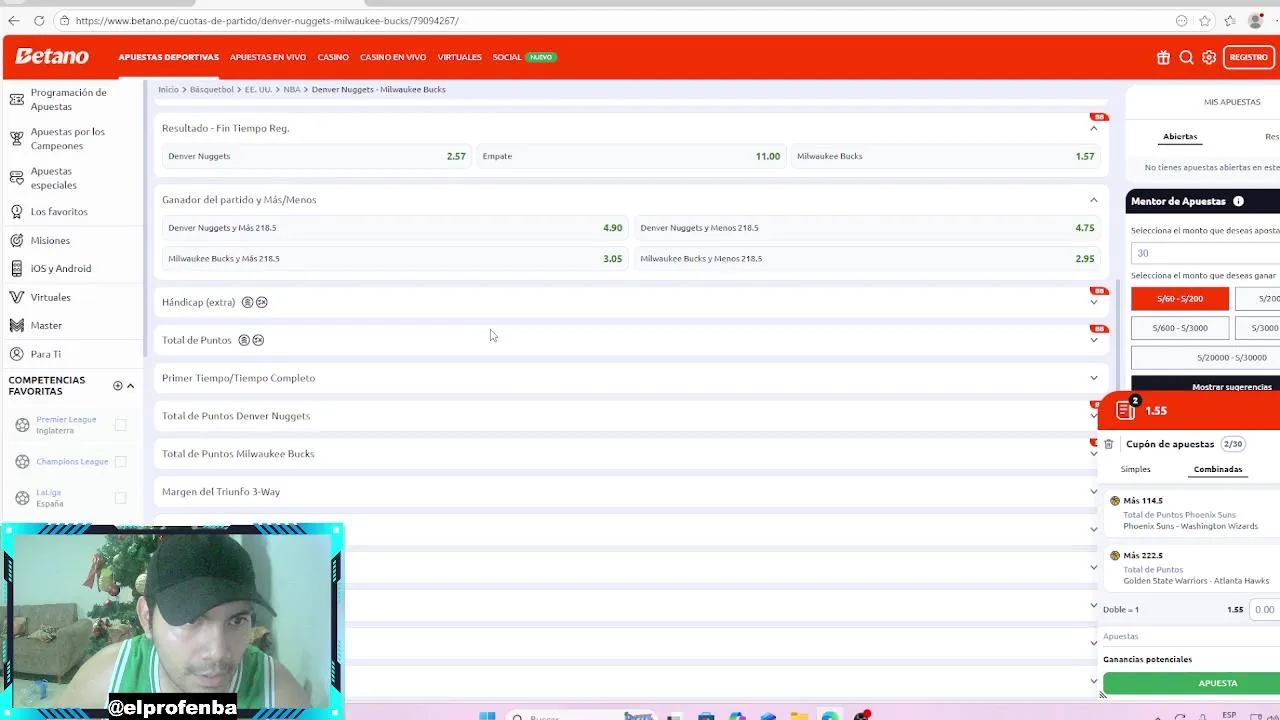Reload the page in the browser
1280x720 pixels.
pyautogui.click(x=39, y=20)
